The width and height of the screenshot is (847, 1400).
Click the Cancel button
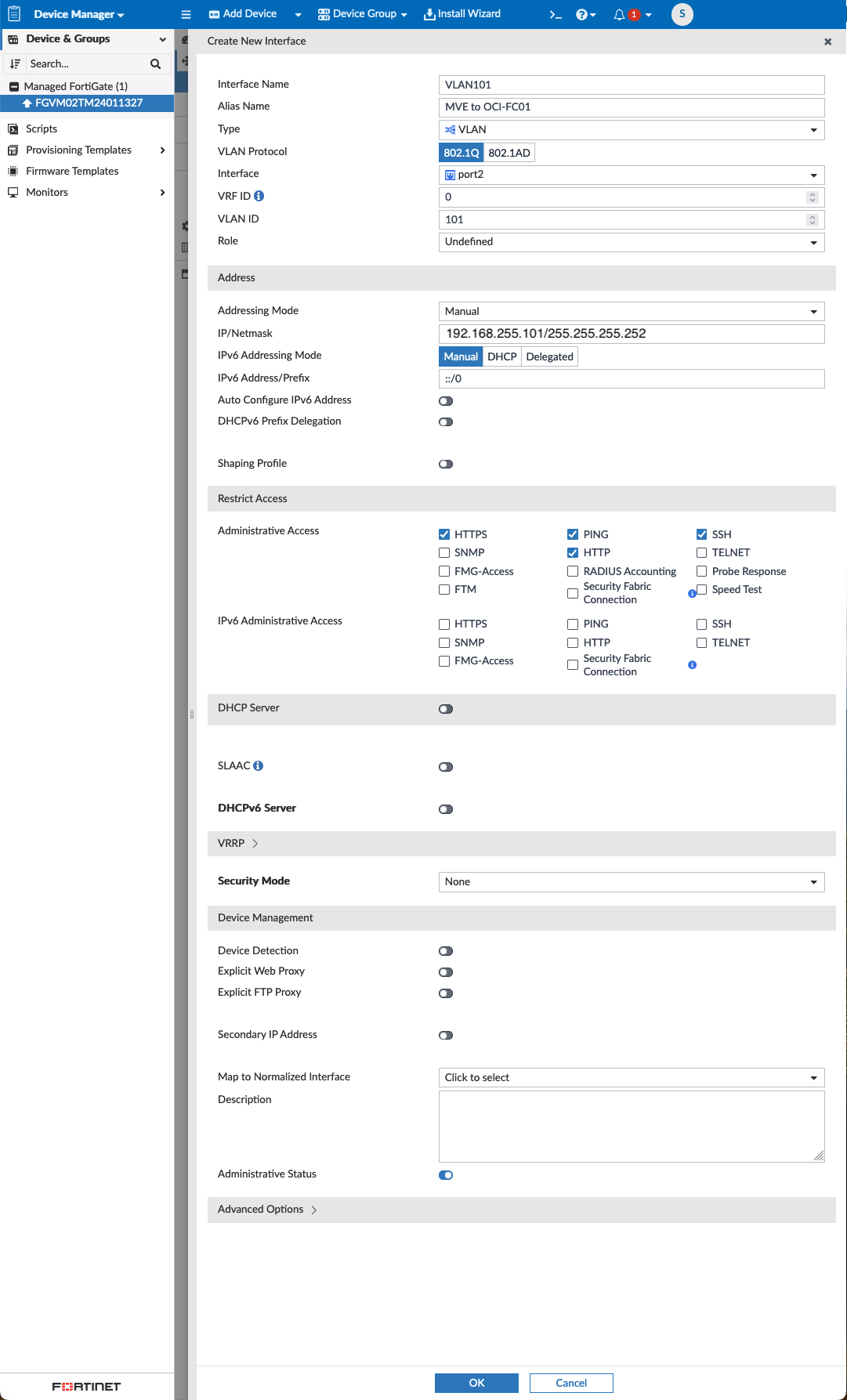571,1383
